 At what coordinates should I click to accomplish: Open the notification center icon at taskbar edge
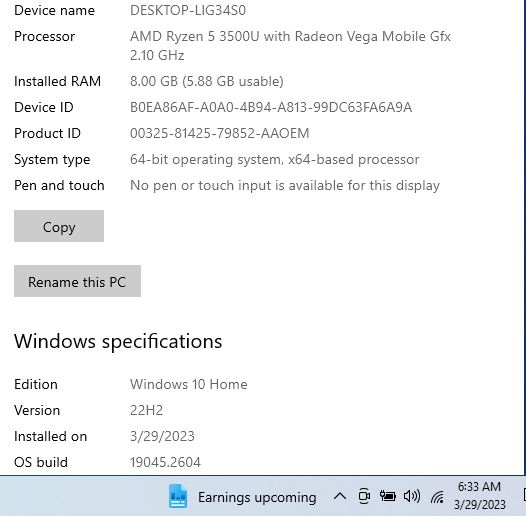pyautogui.click(x=524, y=495)
